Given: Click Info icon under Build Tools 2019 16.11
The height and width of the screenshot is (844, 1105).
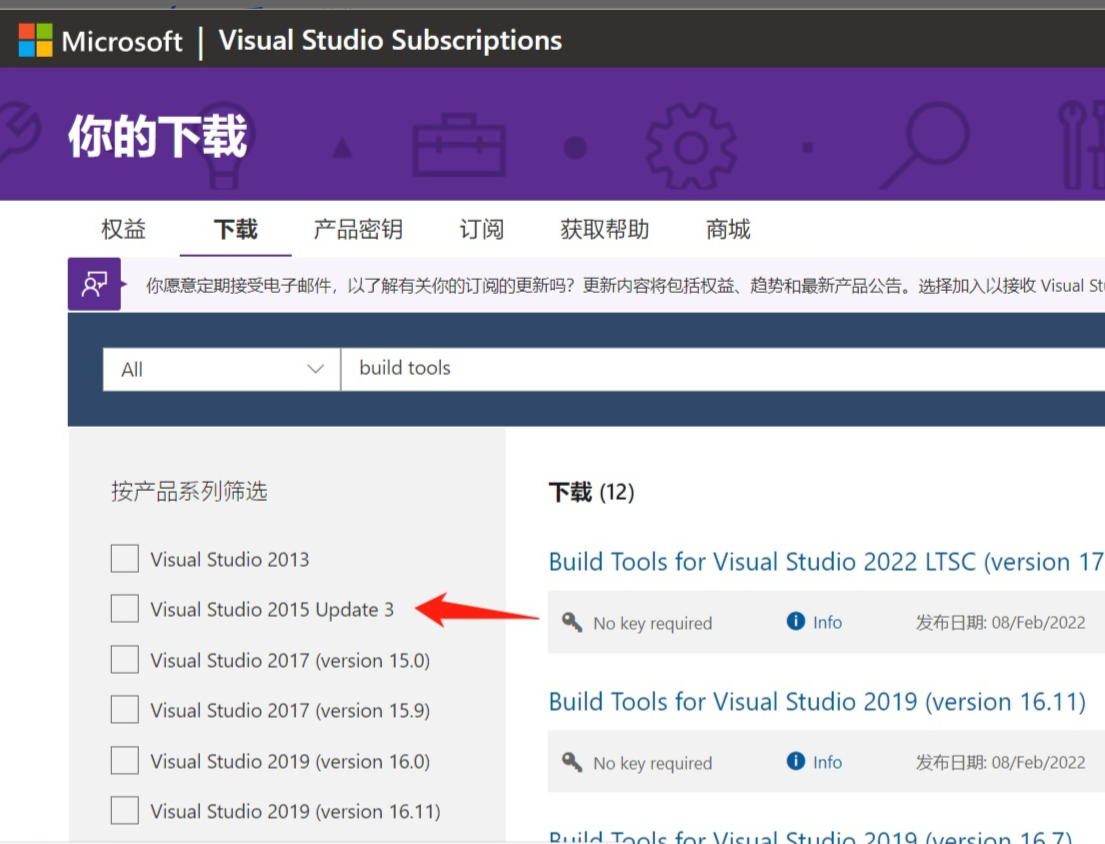Looking at the screenshot, I should pyautogui.click(x=796, y=761).
